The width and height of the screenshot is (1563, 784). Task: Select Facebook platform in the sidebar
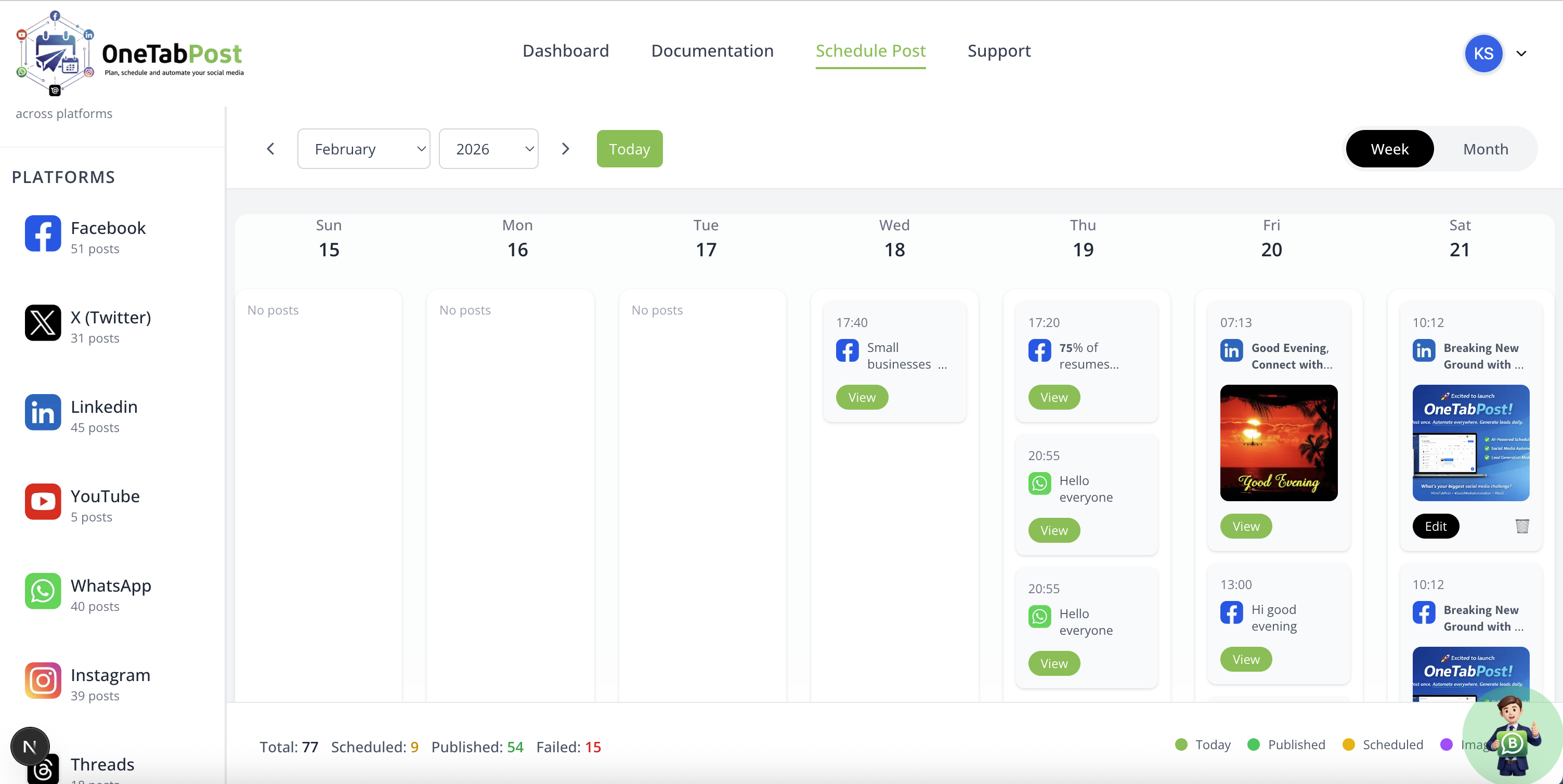(x=43, y=233)
